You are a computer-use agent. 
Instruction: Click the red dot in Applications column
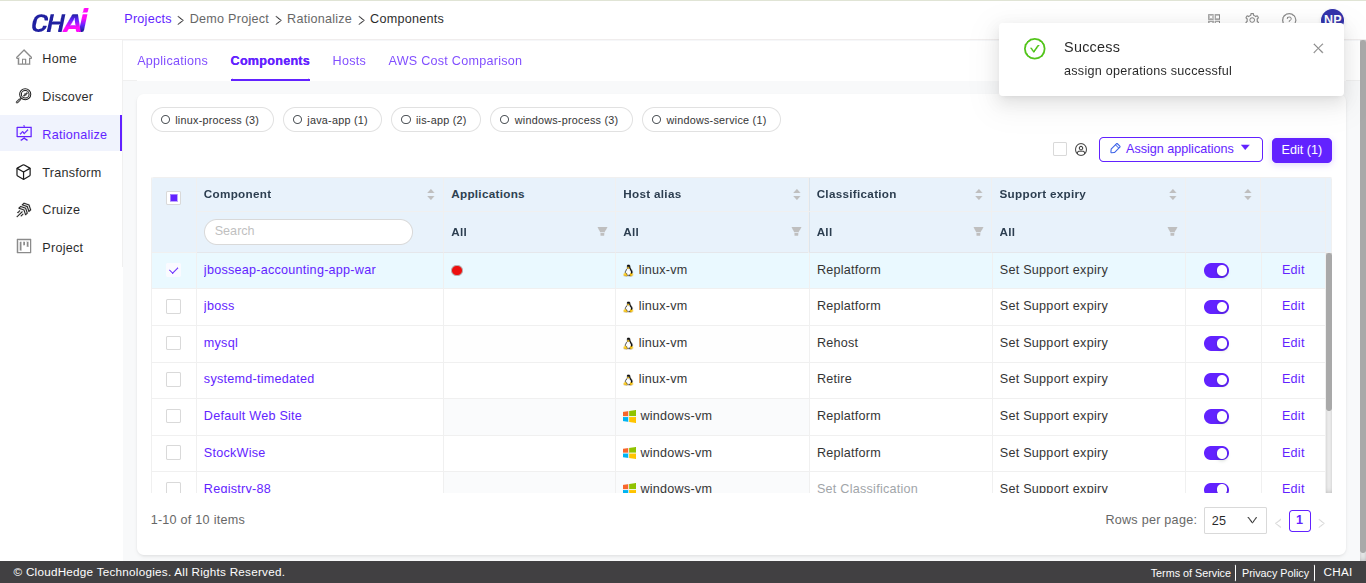(x=457, y=270)
